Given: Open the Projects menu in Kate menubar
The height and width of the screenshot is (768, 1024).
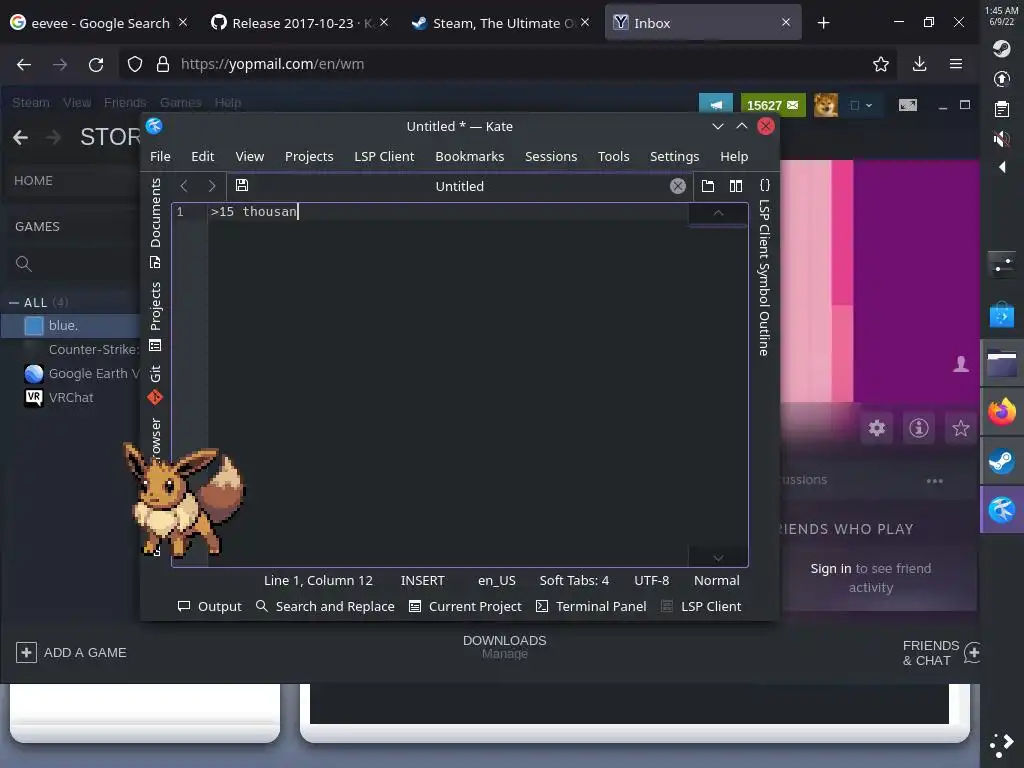Looking at the screenshot, I should tap(309, 157).
